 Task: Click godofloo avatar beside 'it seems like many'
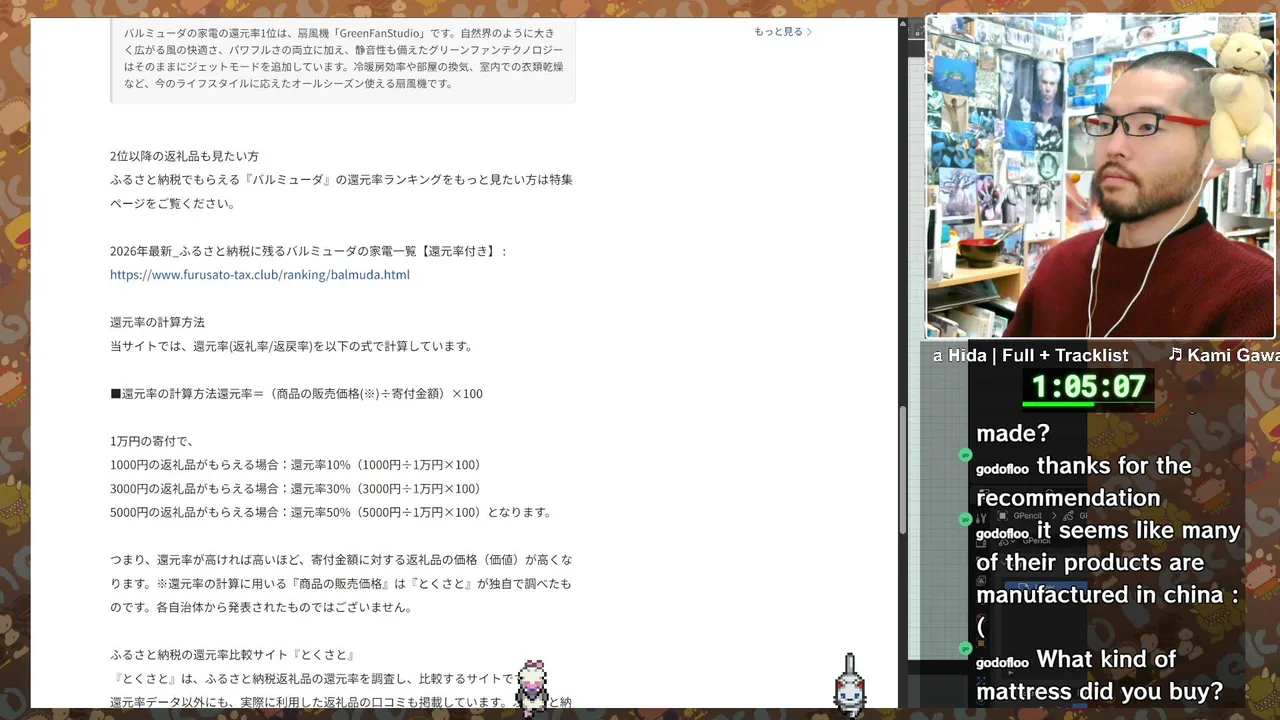click(x=965, y=520)
